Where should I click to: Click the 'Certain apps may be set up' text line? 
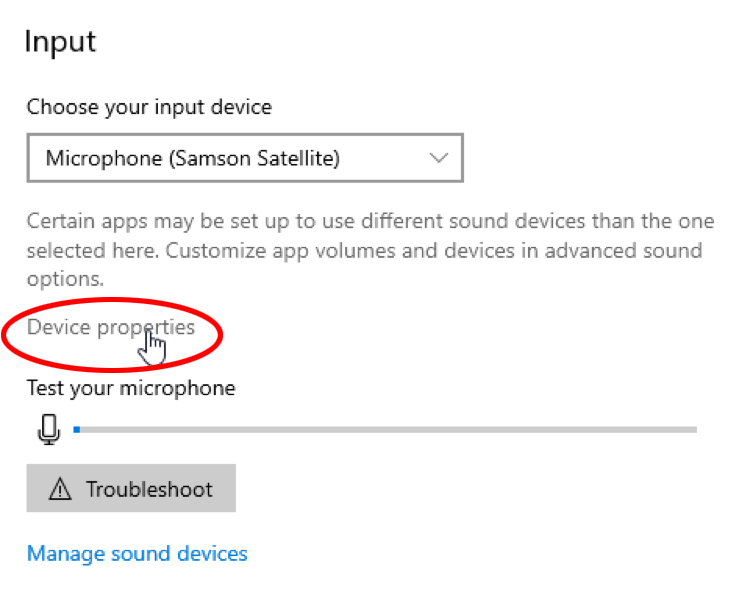coord(370,220)
